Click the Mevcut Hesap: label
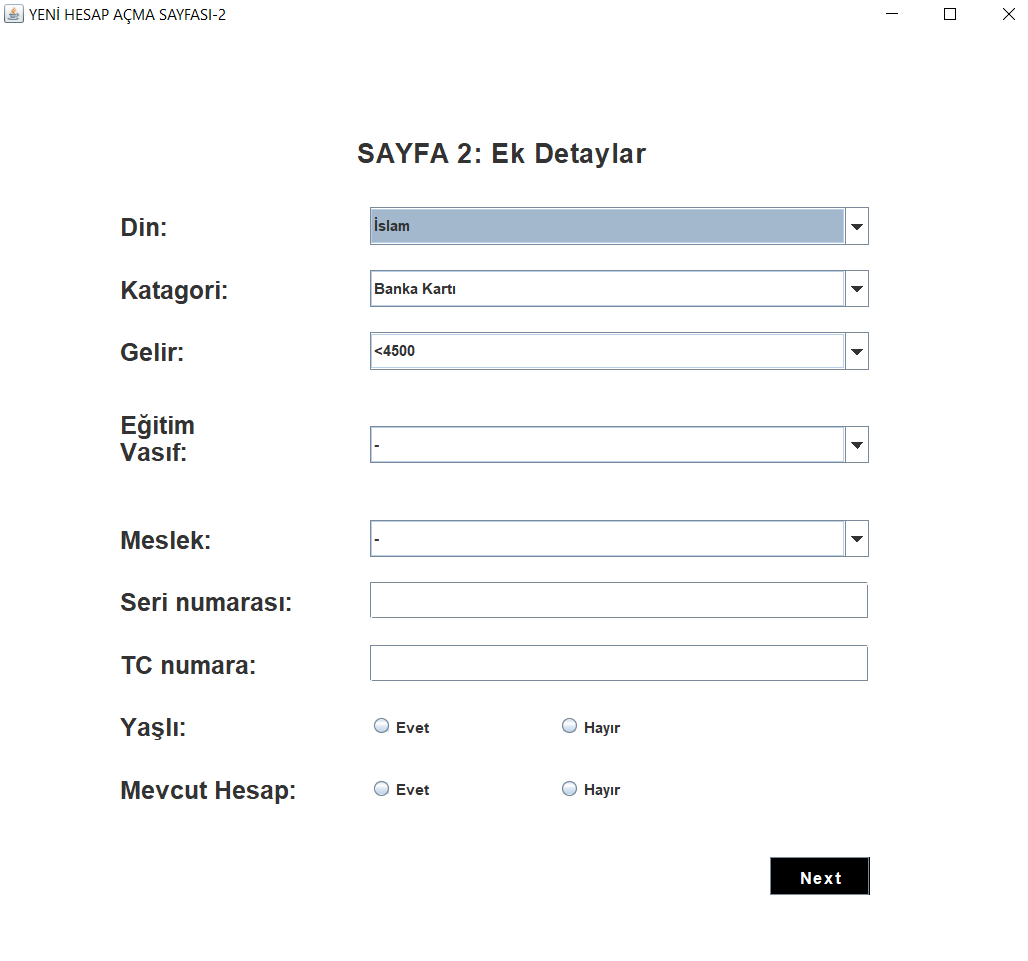The height and width of the screenshot is (961, 1028). pyautogui.click(x=208, y=791)
